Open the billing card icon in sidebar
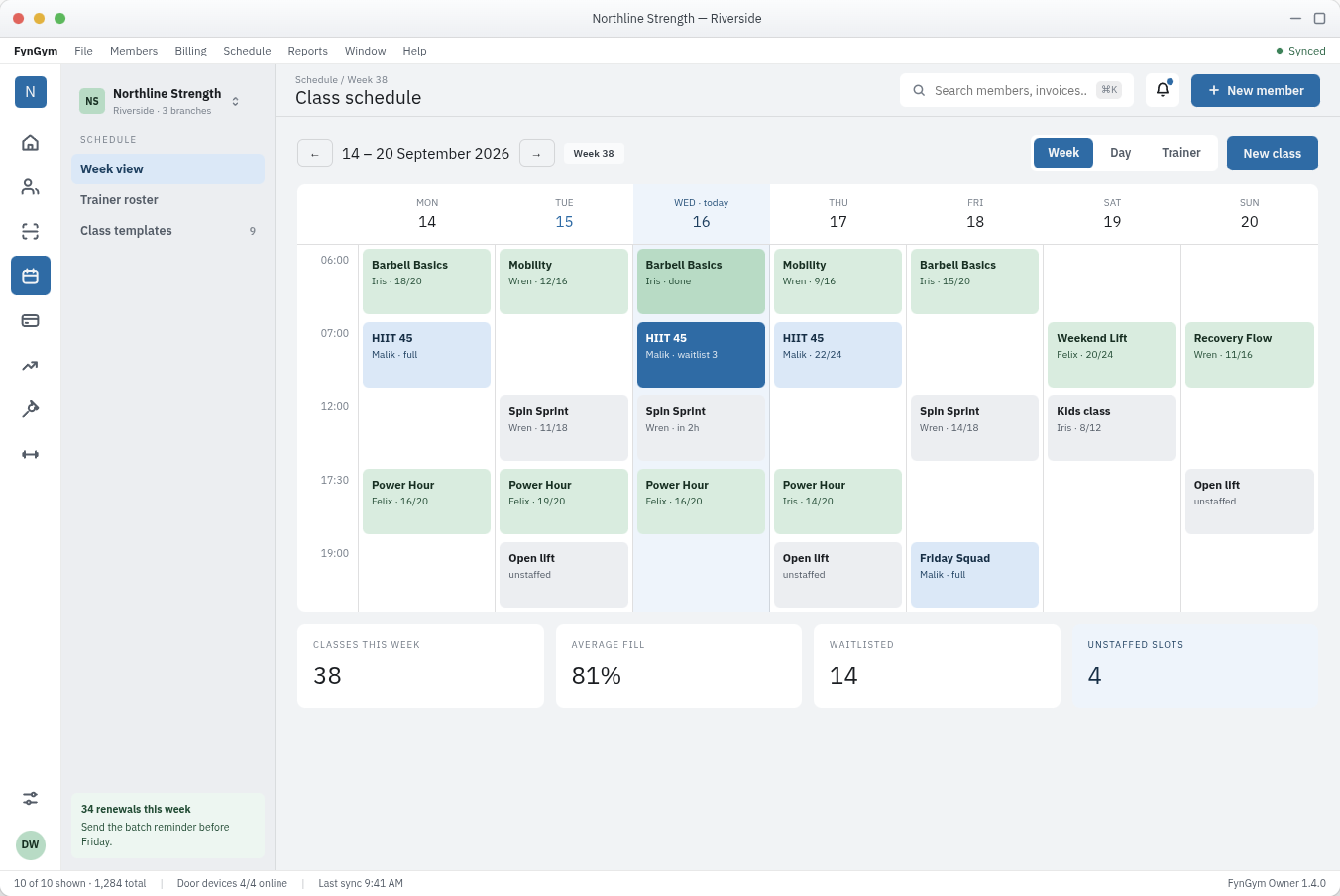Viewport: 1340px width, 896px height. point(30,320)
